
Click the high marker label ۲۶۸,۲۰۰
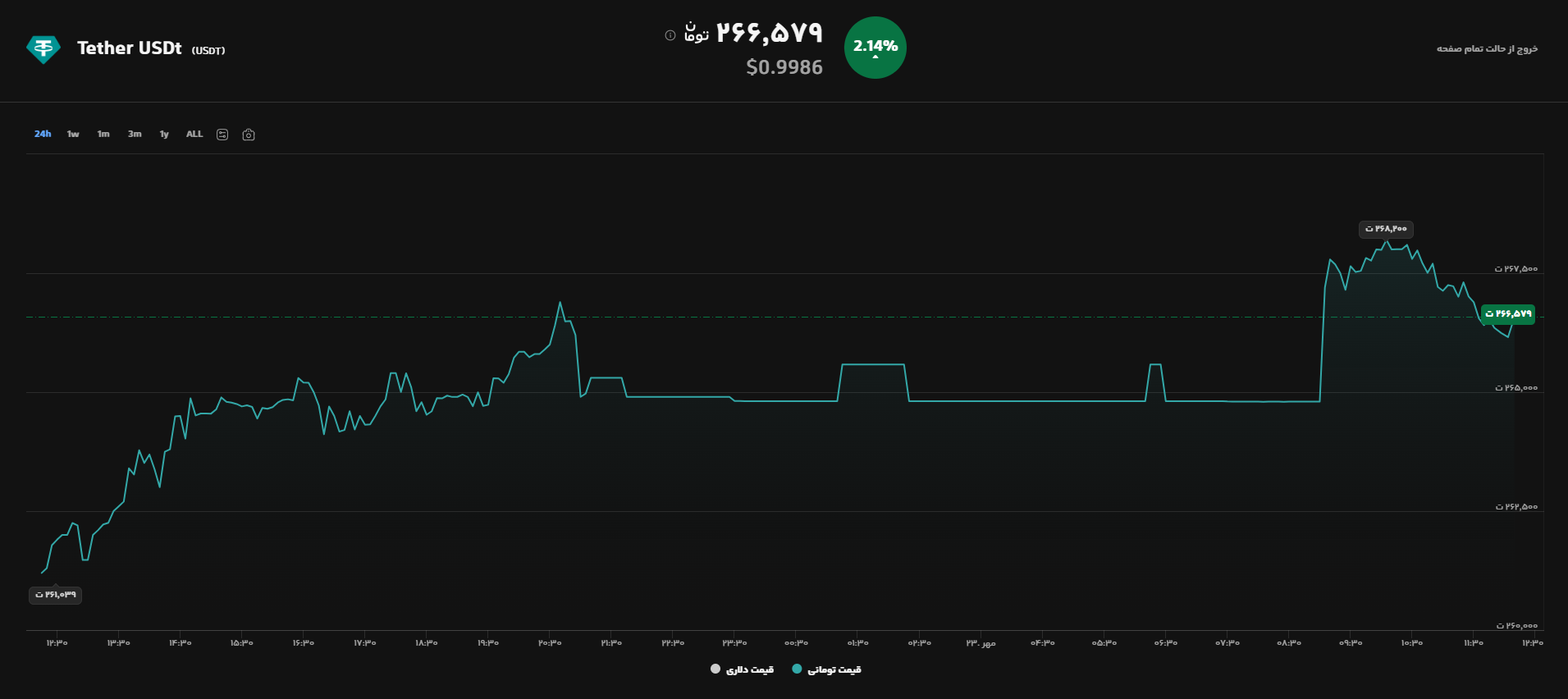click(1386, 229)
